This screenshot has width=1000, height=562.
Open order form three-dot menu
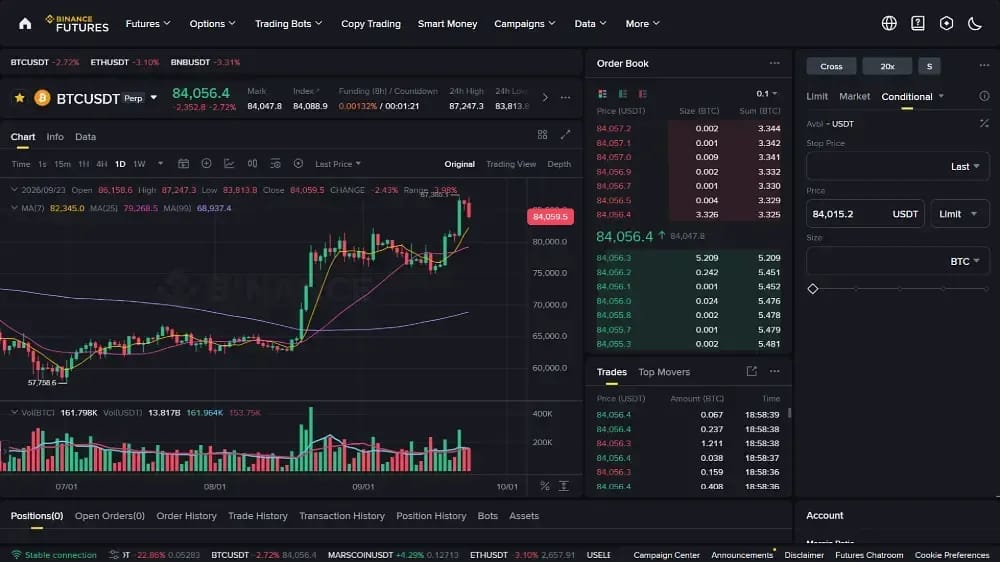coord(984,65)
